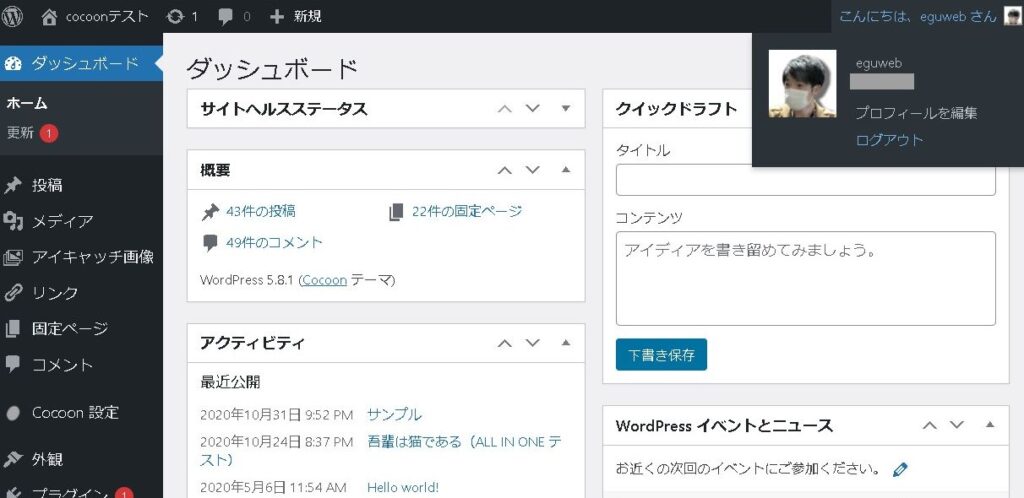The width and height of the screenshot is (1024, 498).
Task: Click the ログアウト link
Action: (889, 140)
